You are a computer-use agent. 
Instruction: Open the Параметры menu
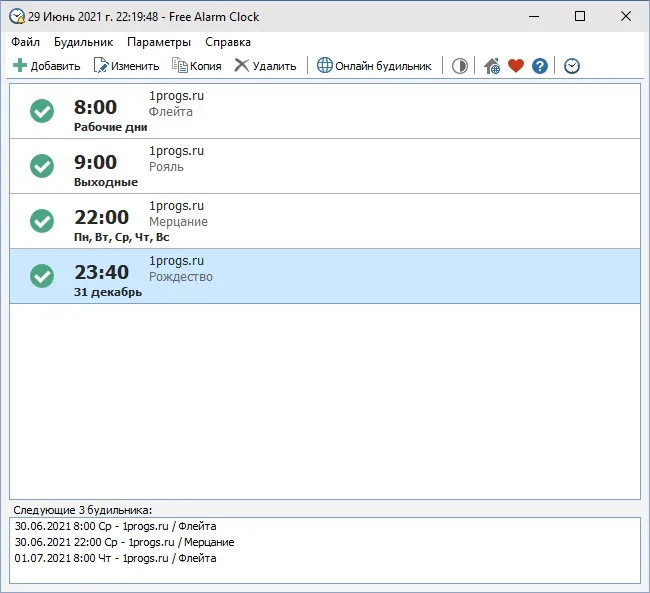click(159, 42)
